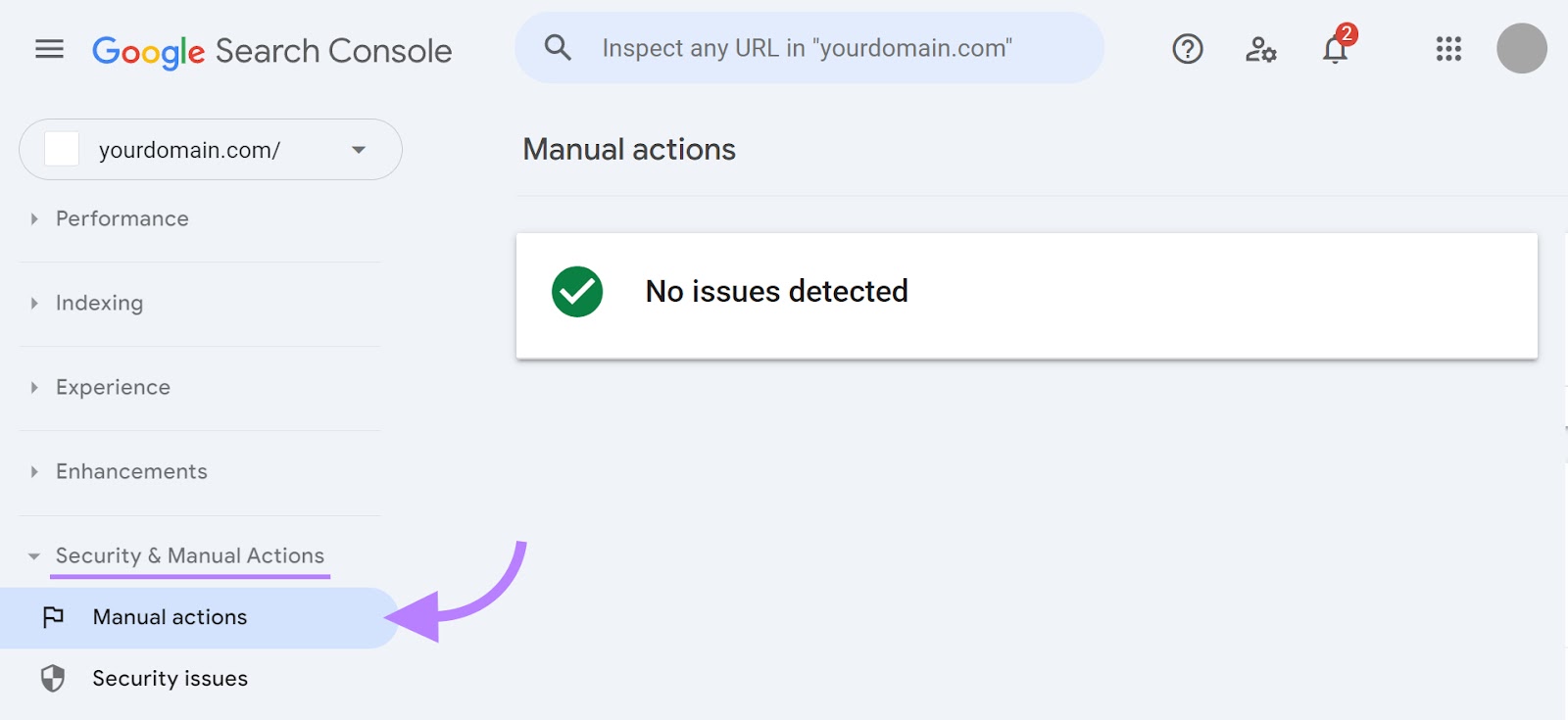Select Security issues in the sidebar
The width and height of the screenshot is (1568, 720).
[x=169, y=678]
